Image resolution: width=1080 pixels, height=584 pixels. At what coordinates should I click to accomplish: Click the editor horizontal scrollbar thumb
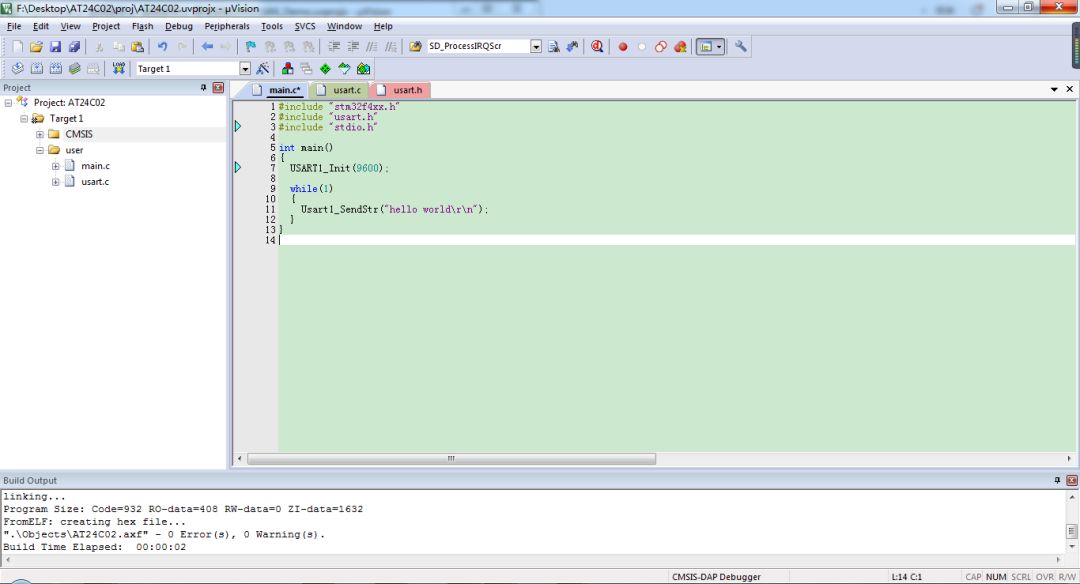tap(451, 459)
